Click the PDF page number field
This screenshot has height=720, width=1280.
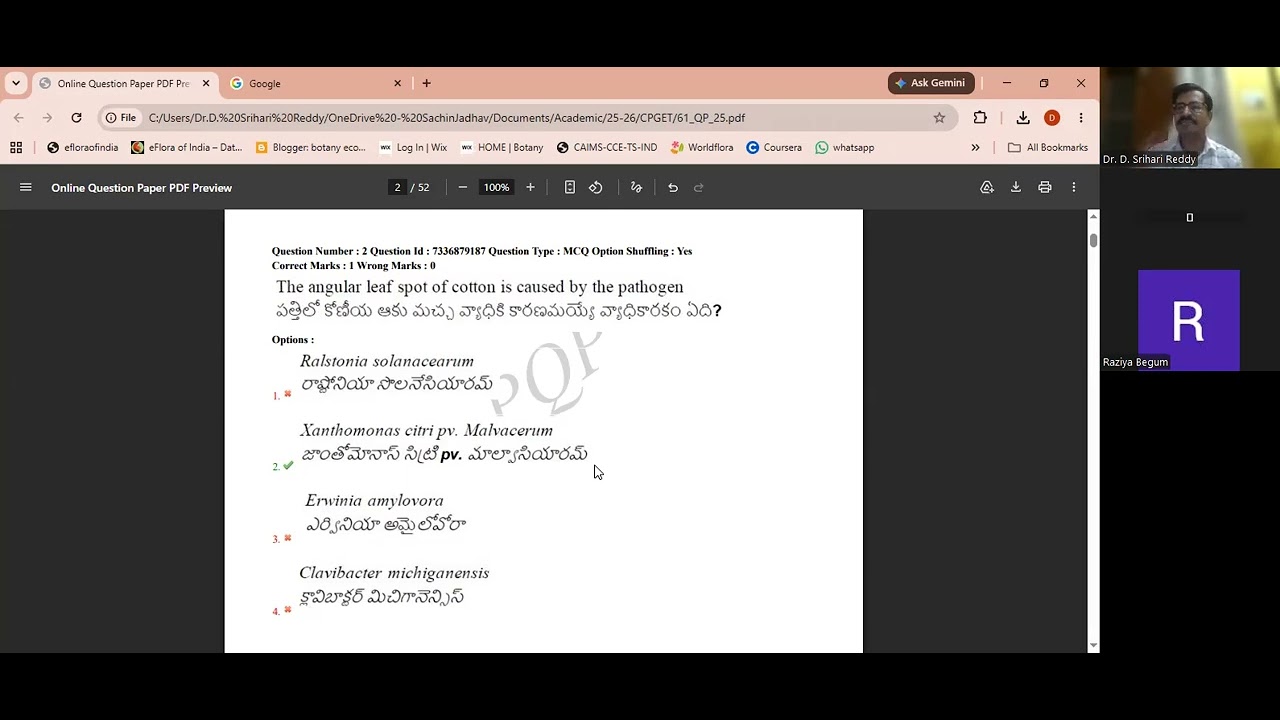tap(397, 187)
